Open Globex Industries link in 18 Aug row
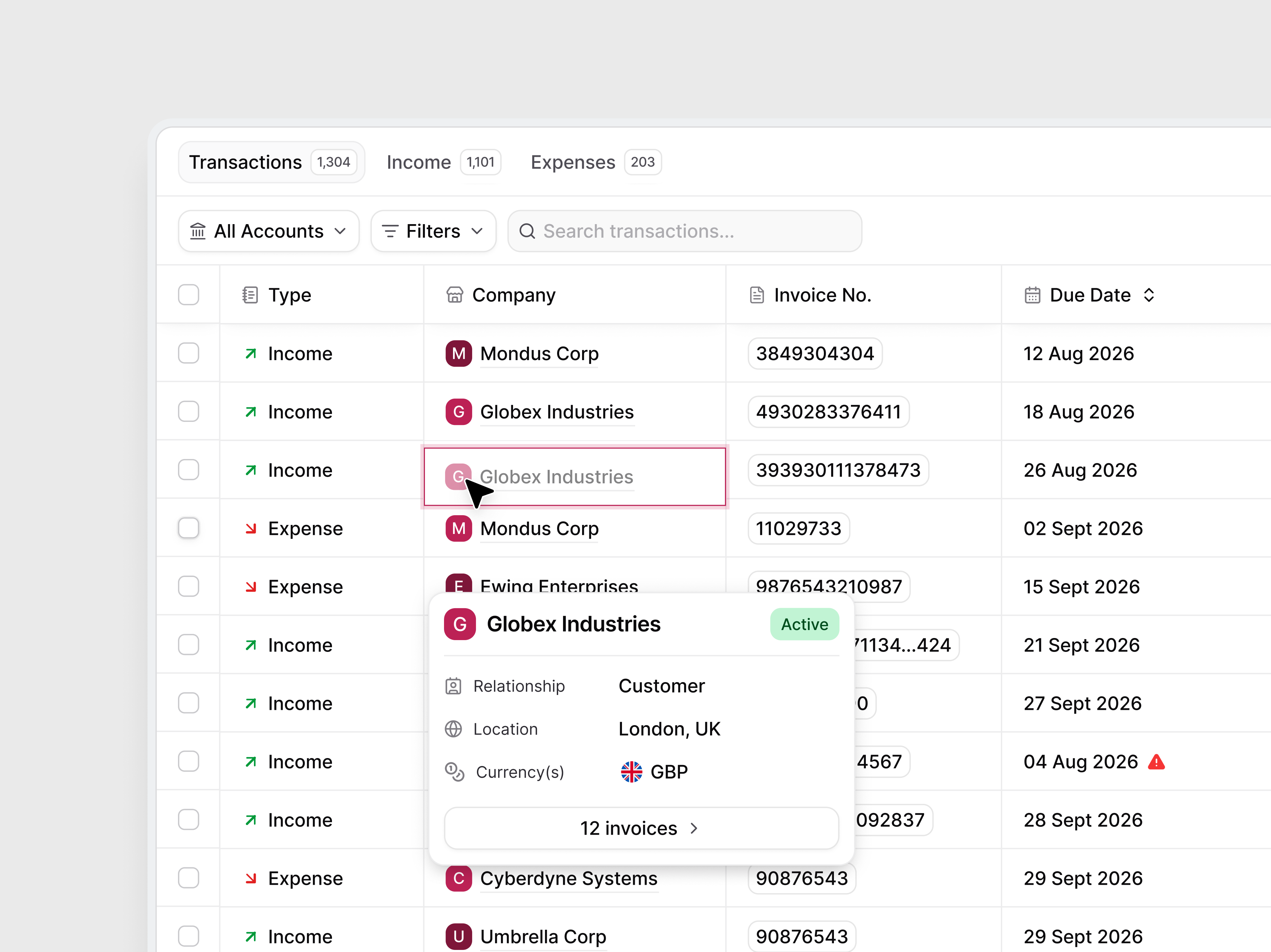Viewport: 1271px width, 952px height. point(557,411)
